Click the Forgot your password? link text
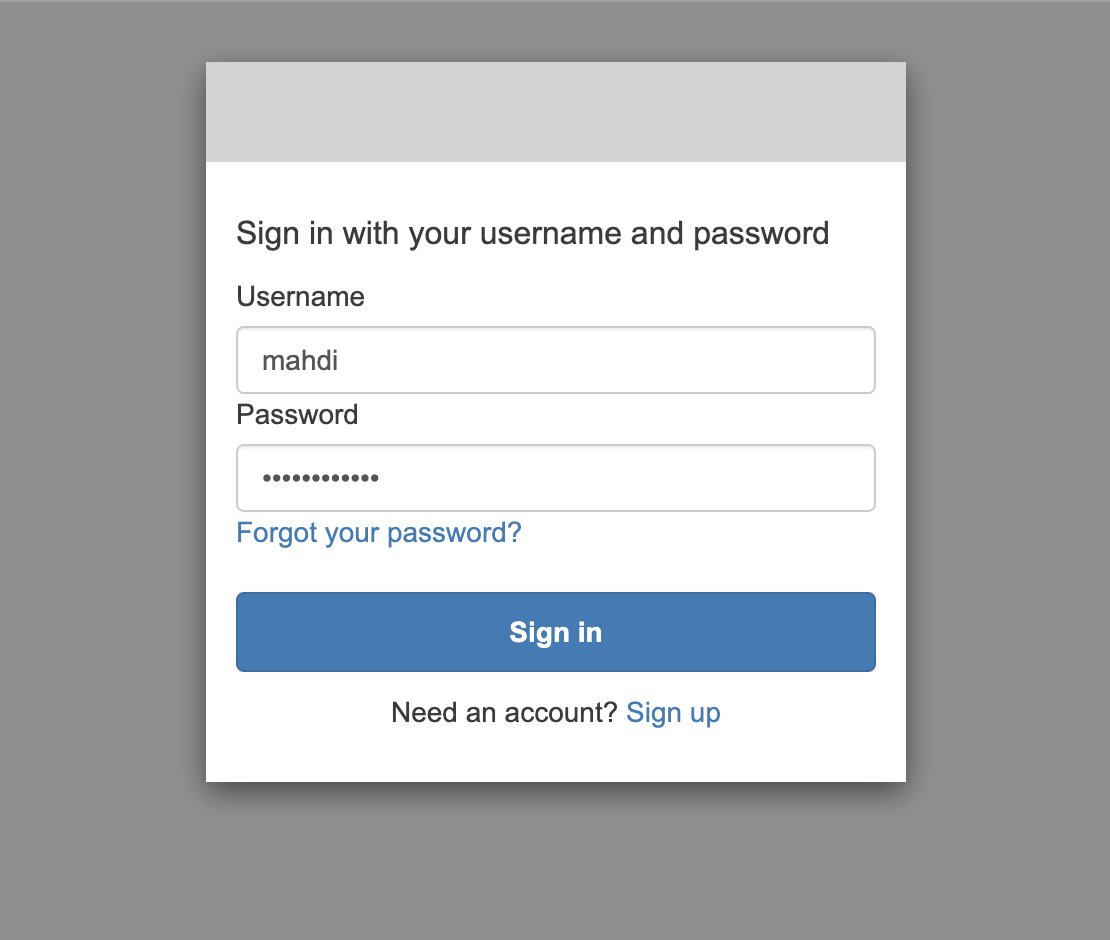 [378, 532]
